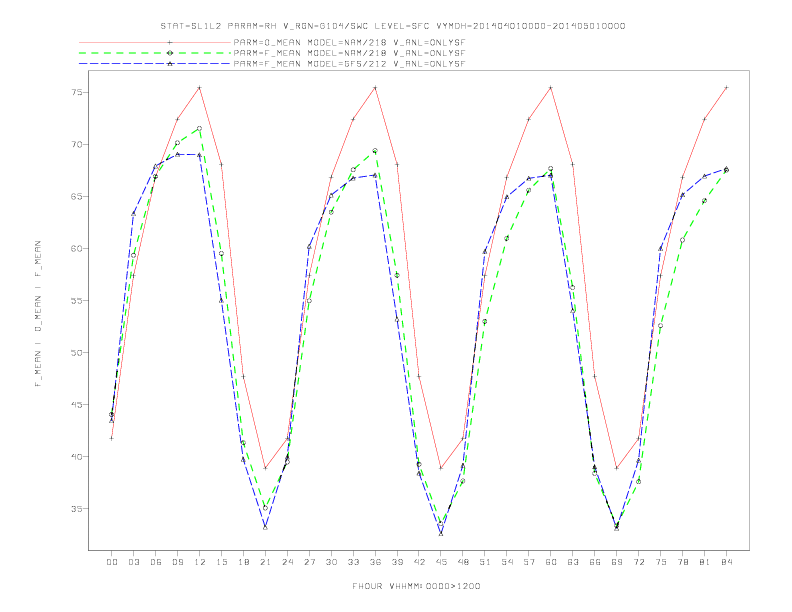Screen dimensions: 792x612
Task: Click the green dashed line sample in legend
Action: [x=155, y=53]
